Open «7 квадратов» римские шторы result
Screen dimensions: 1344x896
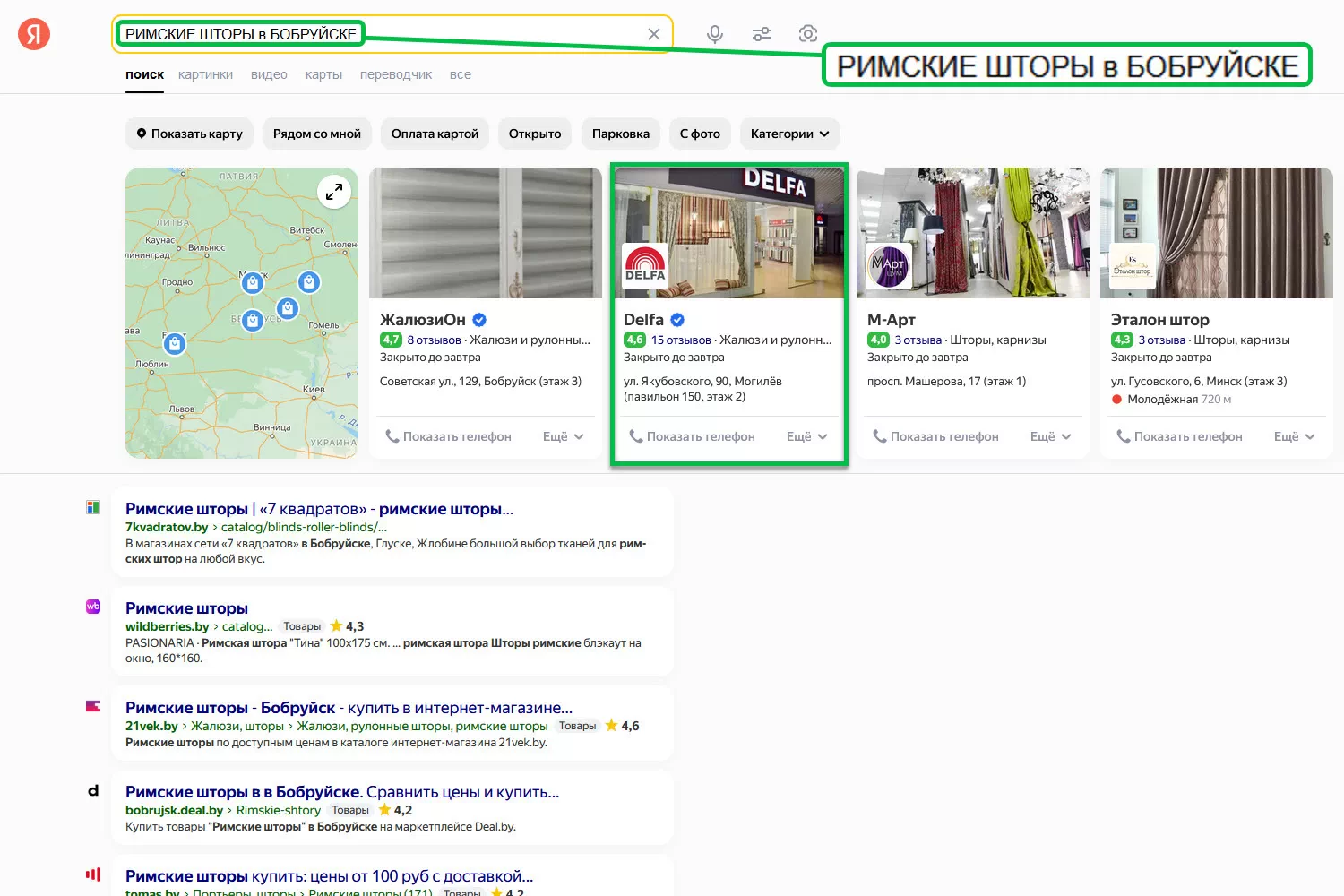click(319, 509)
